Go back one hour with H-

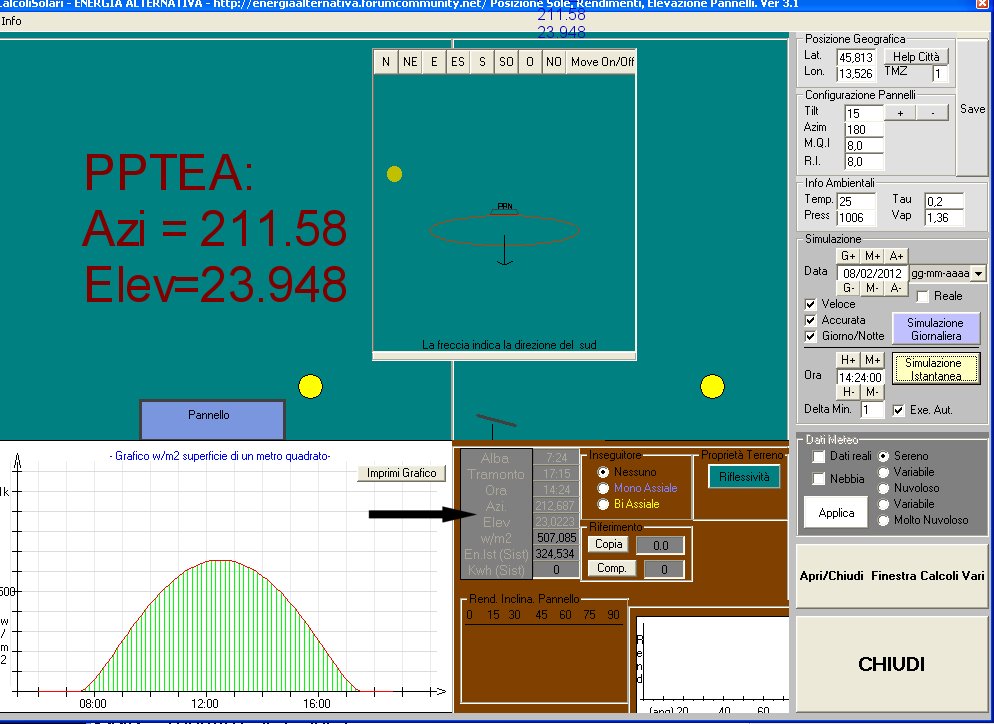click(x=848, y=392)
